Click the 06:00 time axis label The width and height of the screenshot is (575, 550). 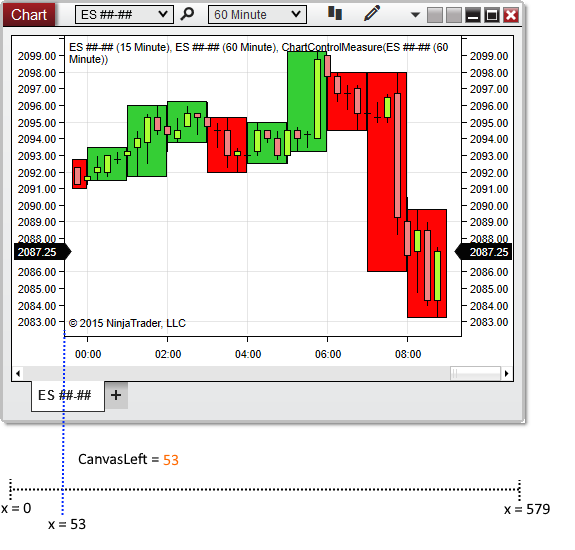328,354
